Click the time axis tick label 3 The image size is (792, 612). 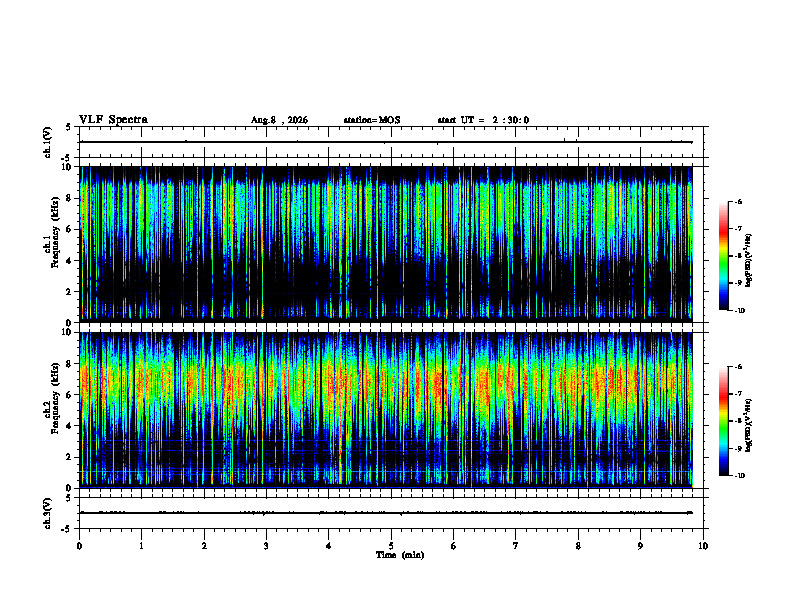(266, 546)
